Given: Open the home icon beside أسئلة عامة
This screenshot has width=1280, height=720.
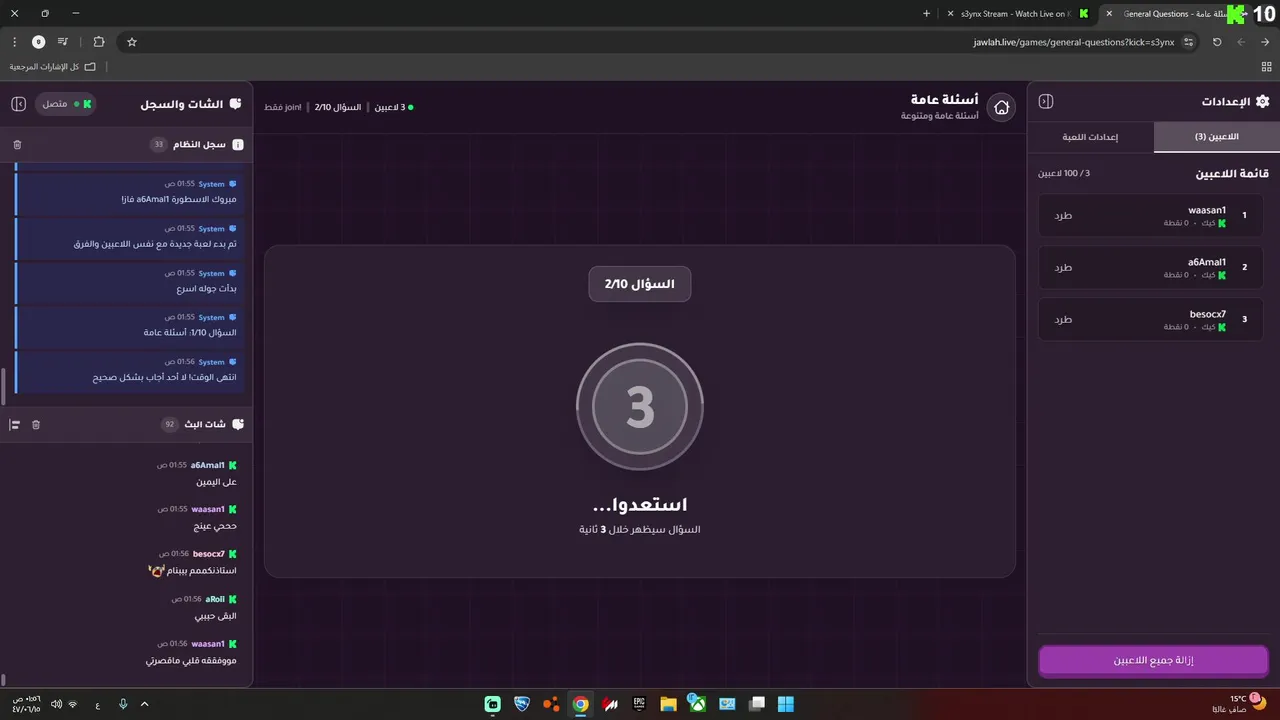Looking at the screenshot, I should (x=1001, y=108).
